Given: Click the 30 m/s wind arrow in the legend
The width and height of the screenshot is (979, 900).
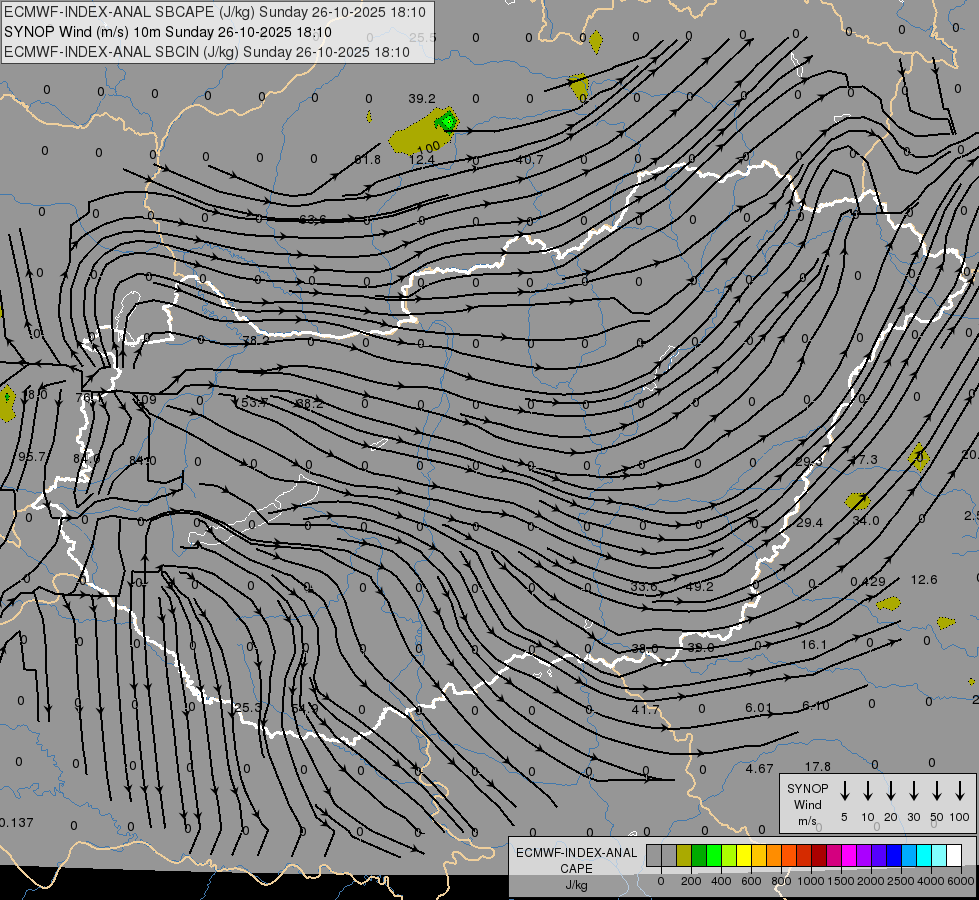Looking at the screenshot, I should [x=914, y=791].
